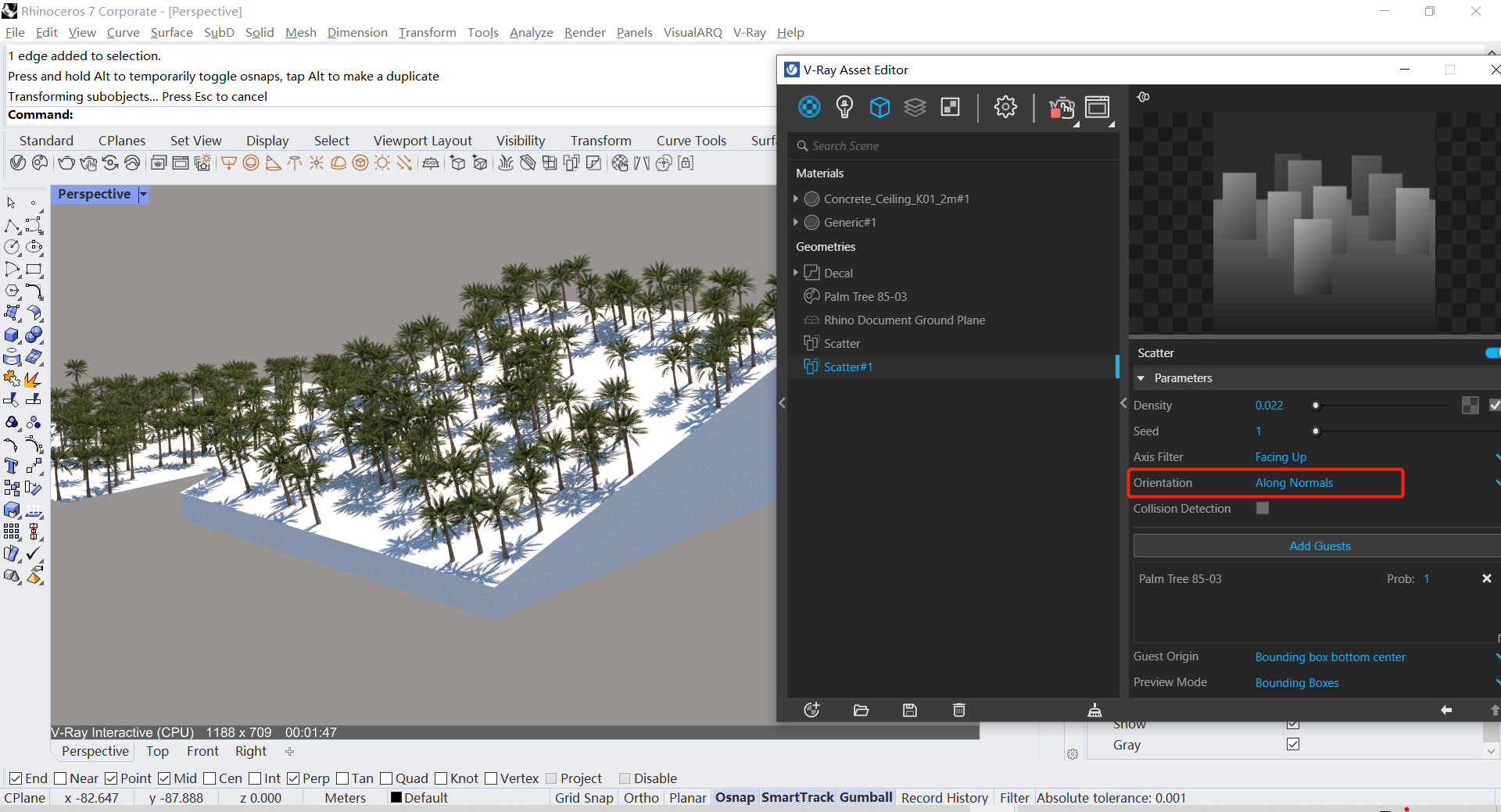
Task: Open the Preview Mode Bounding Boxes dropdown
Action: 1376,683
